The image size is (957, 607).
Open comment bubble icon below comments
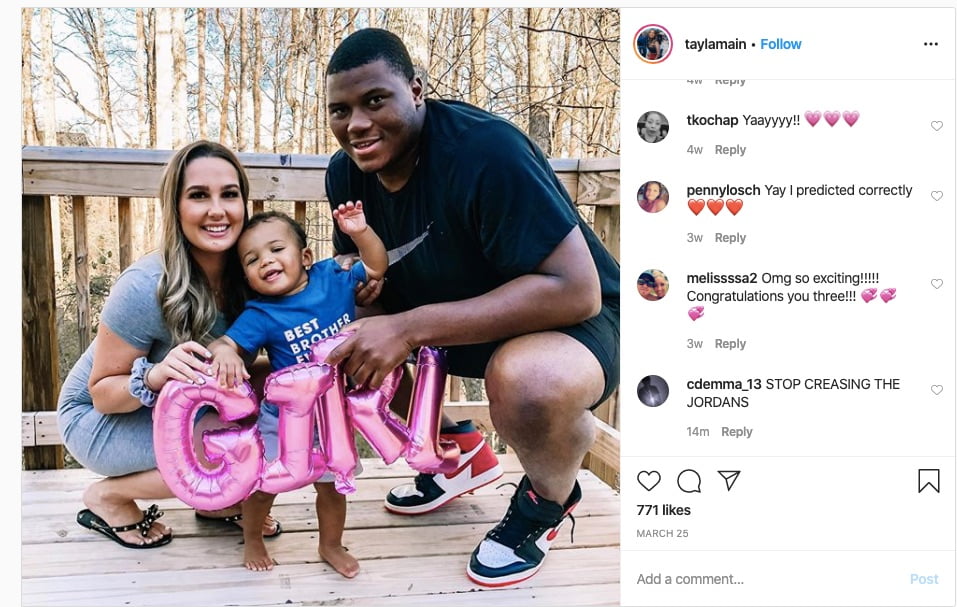(x=689, y=481)
